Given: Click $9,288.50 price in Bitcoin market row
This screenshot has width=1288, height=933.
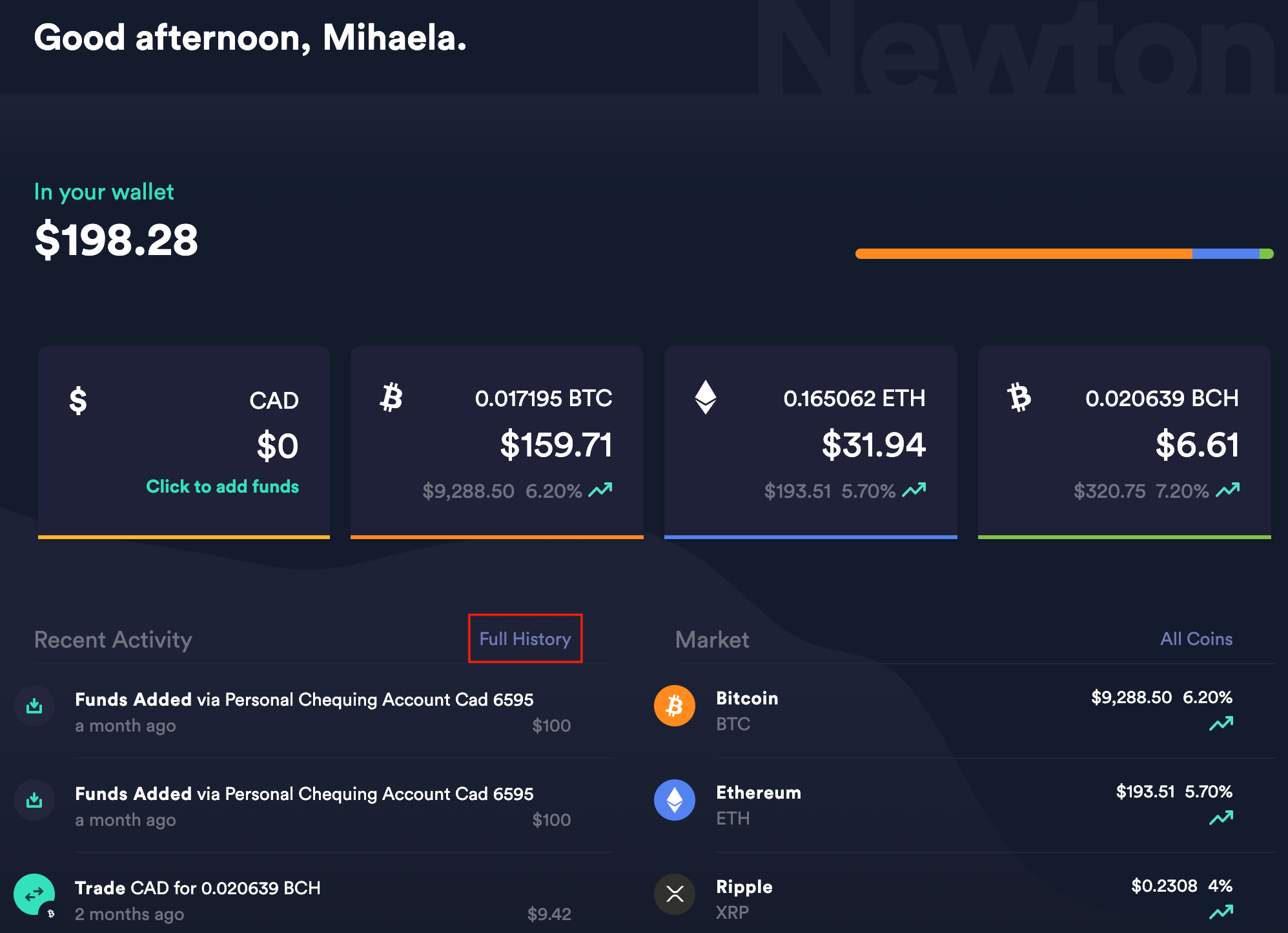Looking at the screenshot, I should coord(1131,697).
